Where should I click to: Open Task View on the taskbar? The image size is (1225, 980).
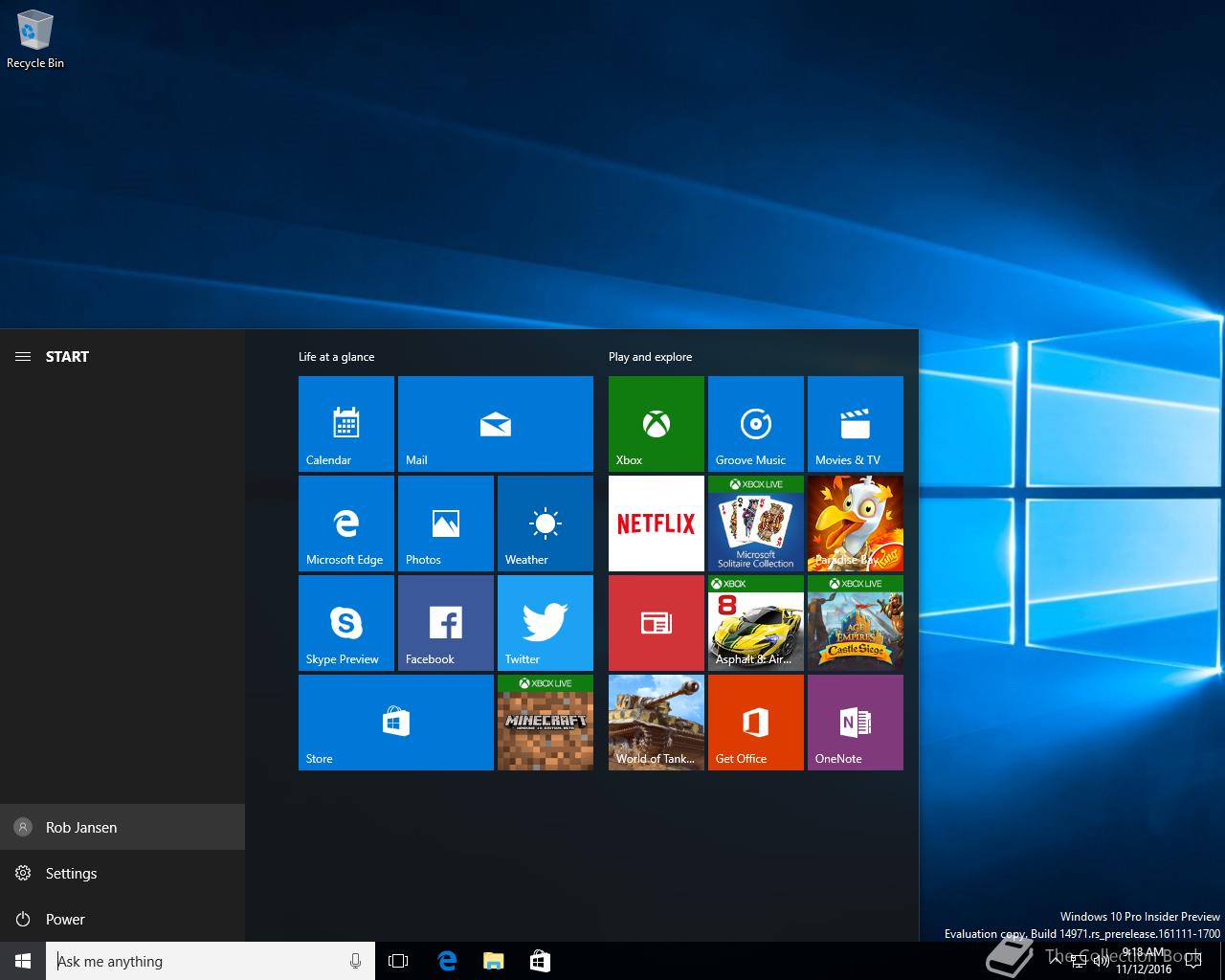coord(398,961)
